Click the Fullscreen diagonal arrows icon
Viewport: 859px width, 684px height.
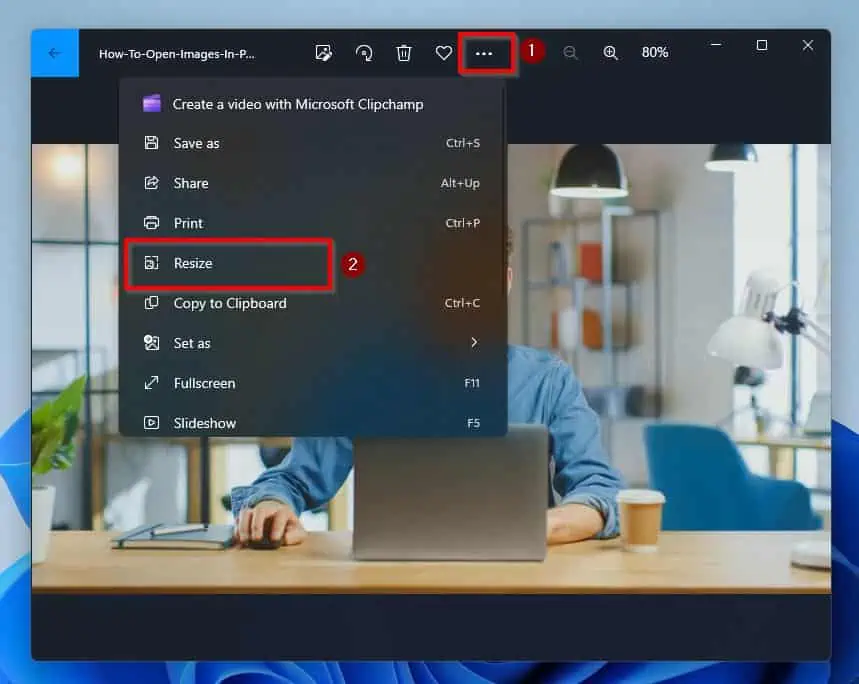point(151,383)
